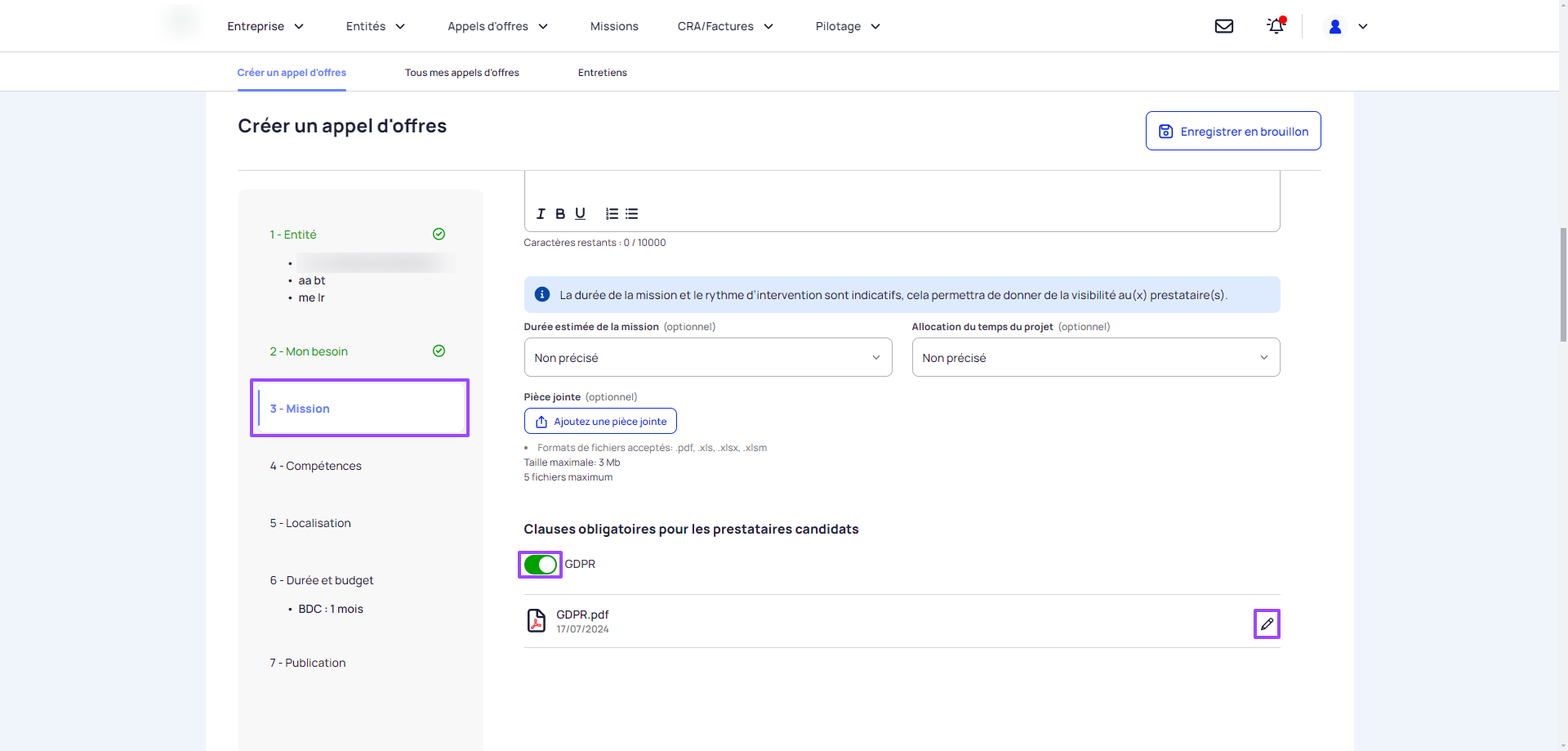The width and height of the screenshot is (1568, 751).
Task: Disable the GDPR clause toggle
Action: (540, 565)
